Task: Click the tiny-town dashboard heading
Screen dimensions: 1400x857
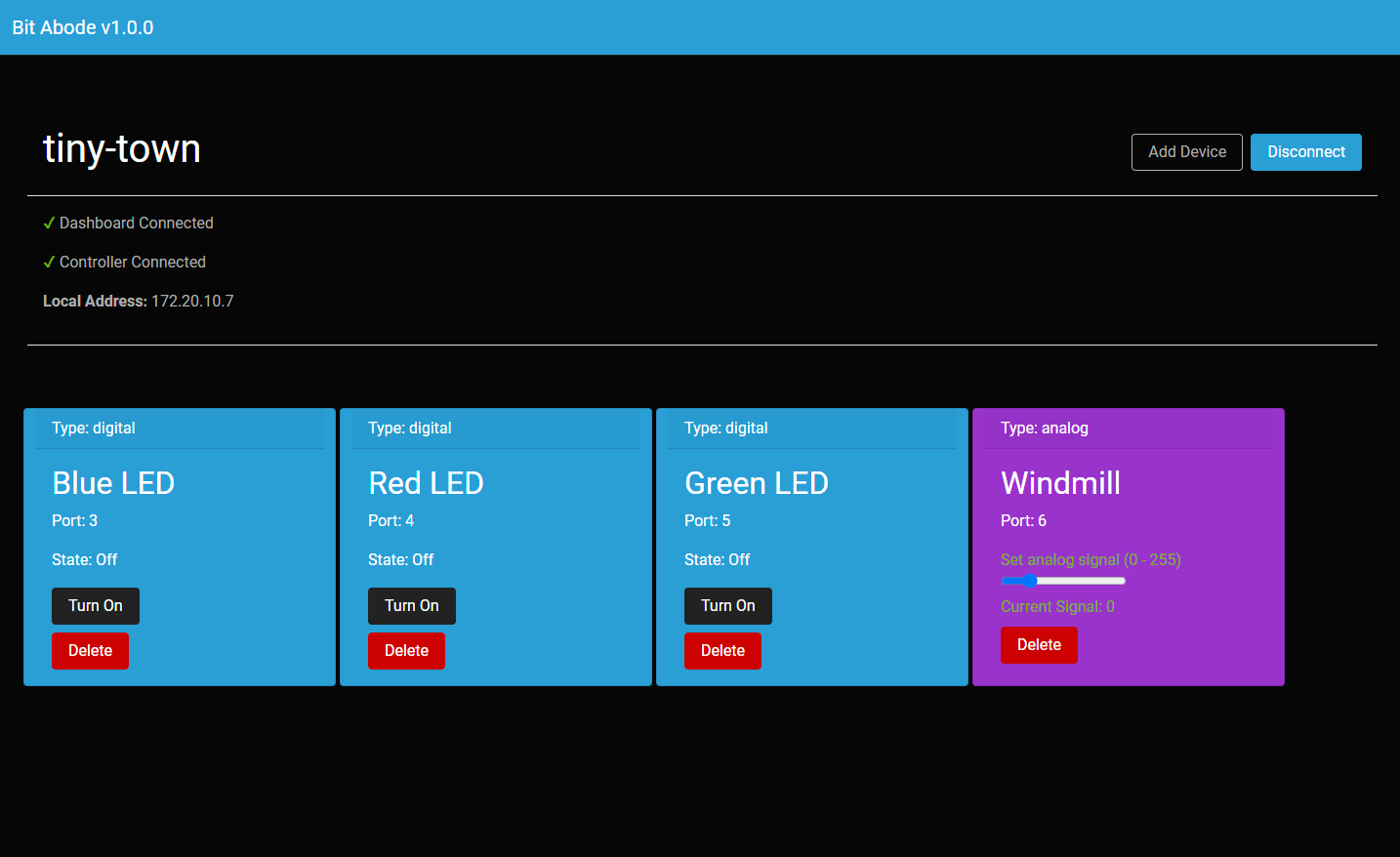Action: pos(121,148)
